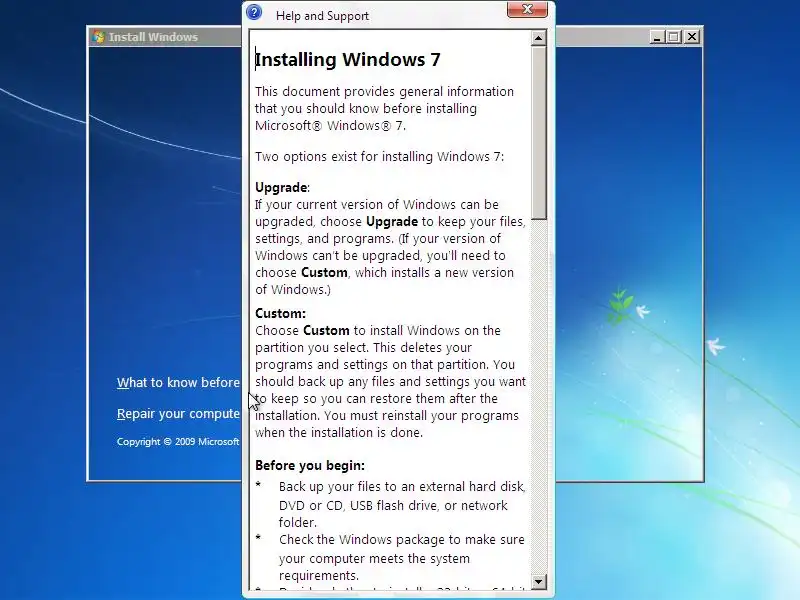800x600 pixels.
Task: Click the 'This document provides general information' paragraph
Action: coord(384,108)
